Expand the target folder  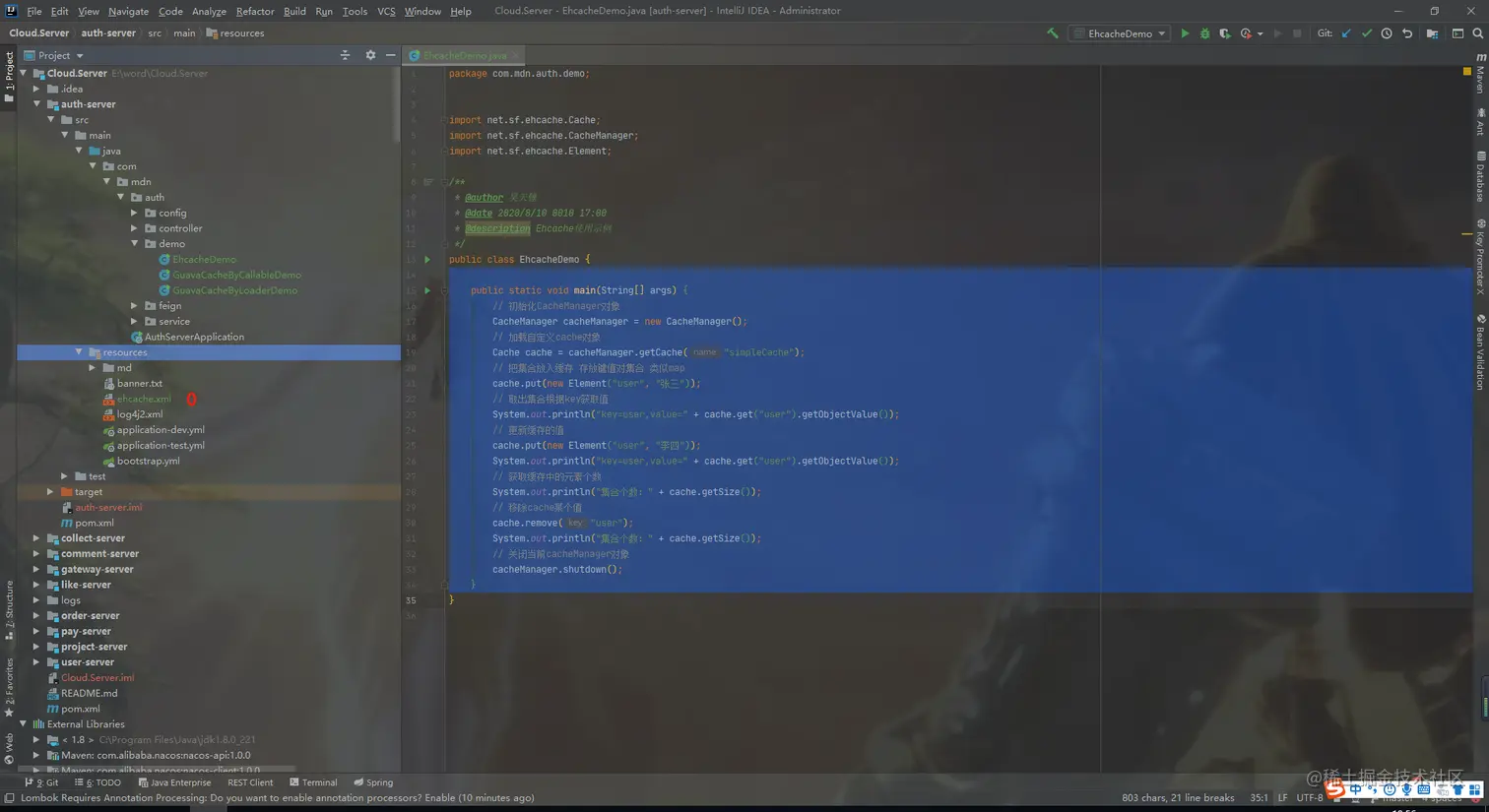(x=51, y=492)
